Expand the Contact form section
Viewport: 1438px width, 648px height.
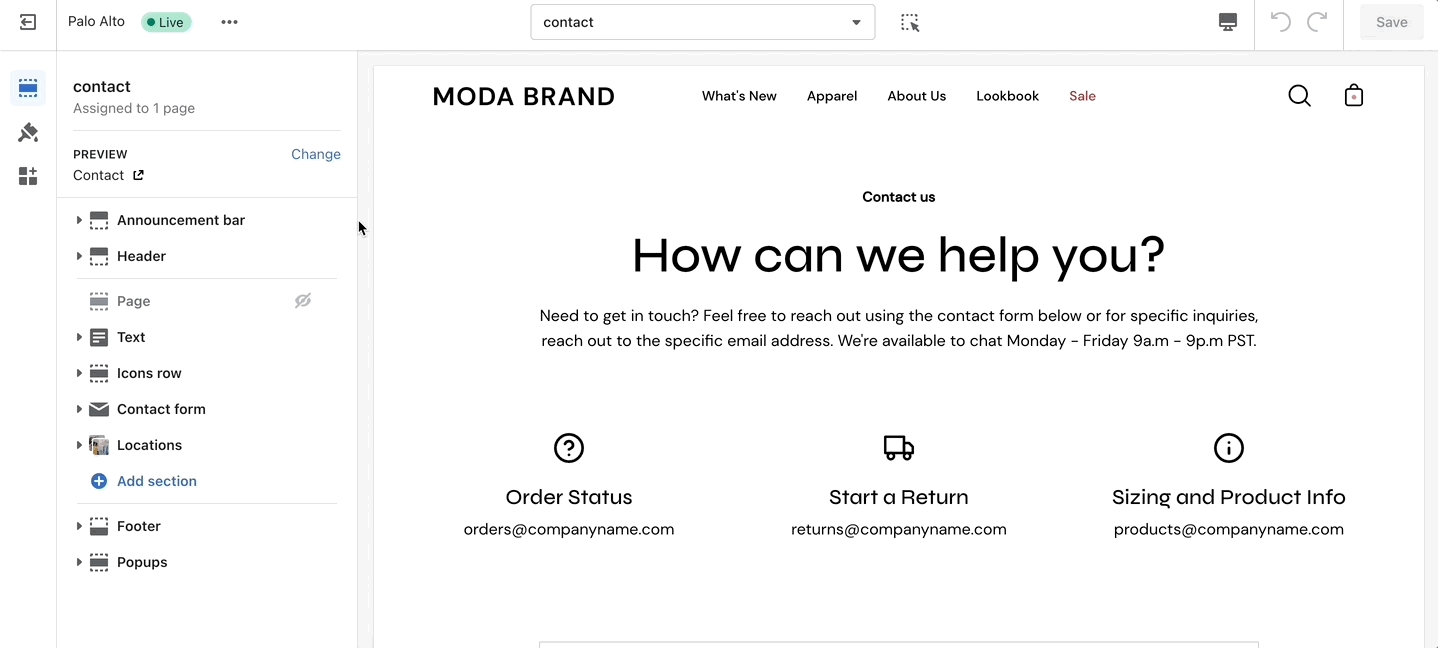(79, 409)
